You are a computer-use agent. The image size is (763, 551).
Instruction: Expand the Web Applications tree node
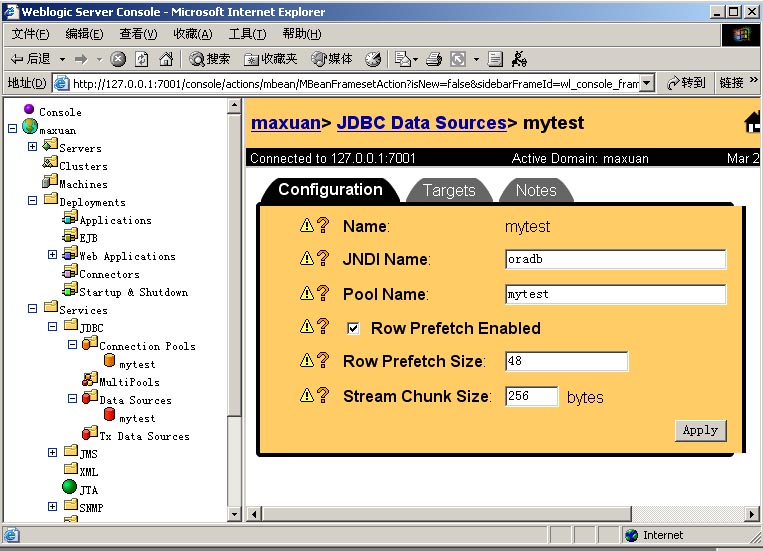coord(53,255)
